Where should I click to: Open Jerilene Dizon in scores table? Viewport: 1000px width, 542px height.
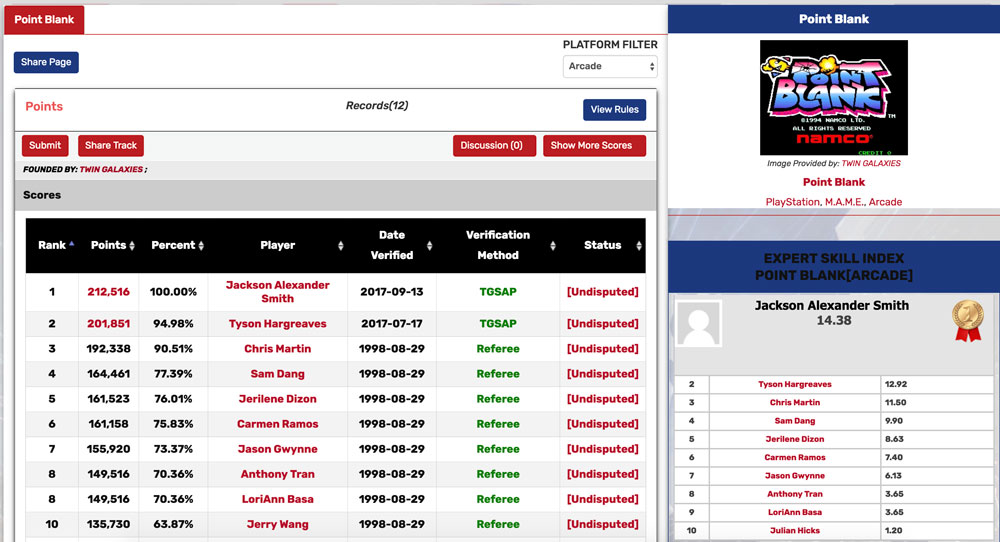click(277, 399)
